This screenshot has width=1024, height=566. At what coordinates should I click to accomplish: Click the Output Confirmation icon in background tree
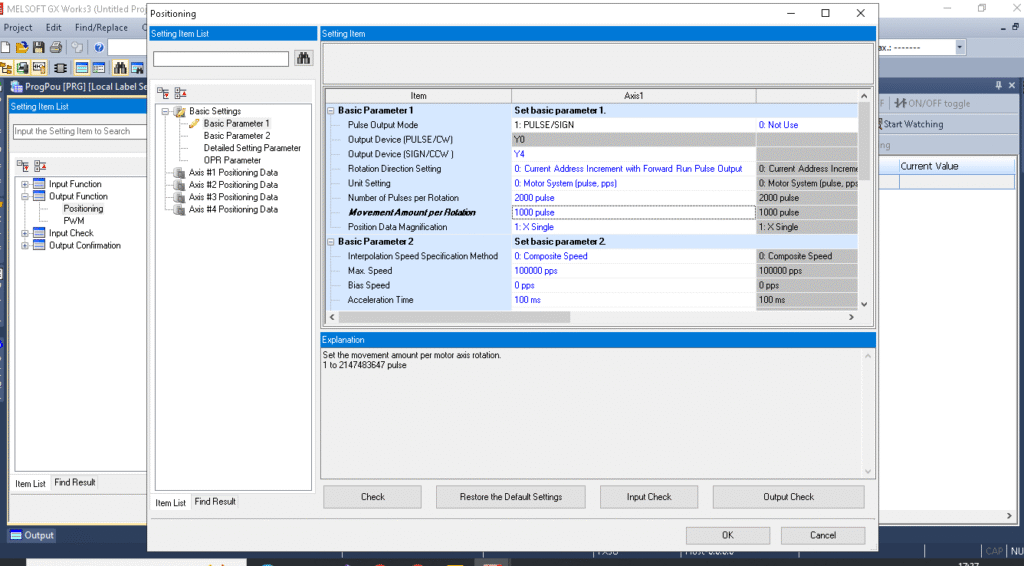coord(39,245)
